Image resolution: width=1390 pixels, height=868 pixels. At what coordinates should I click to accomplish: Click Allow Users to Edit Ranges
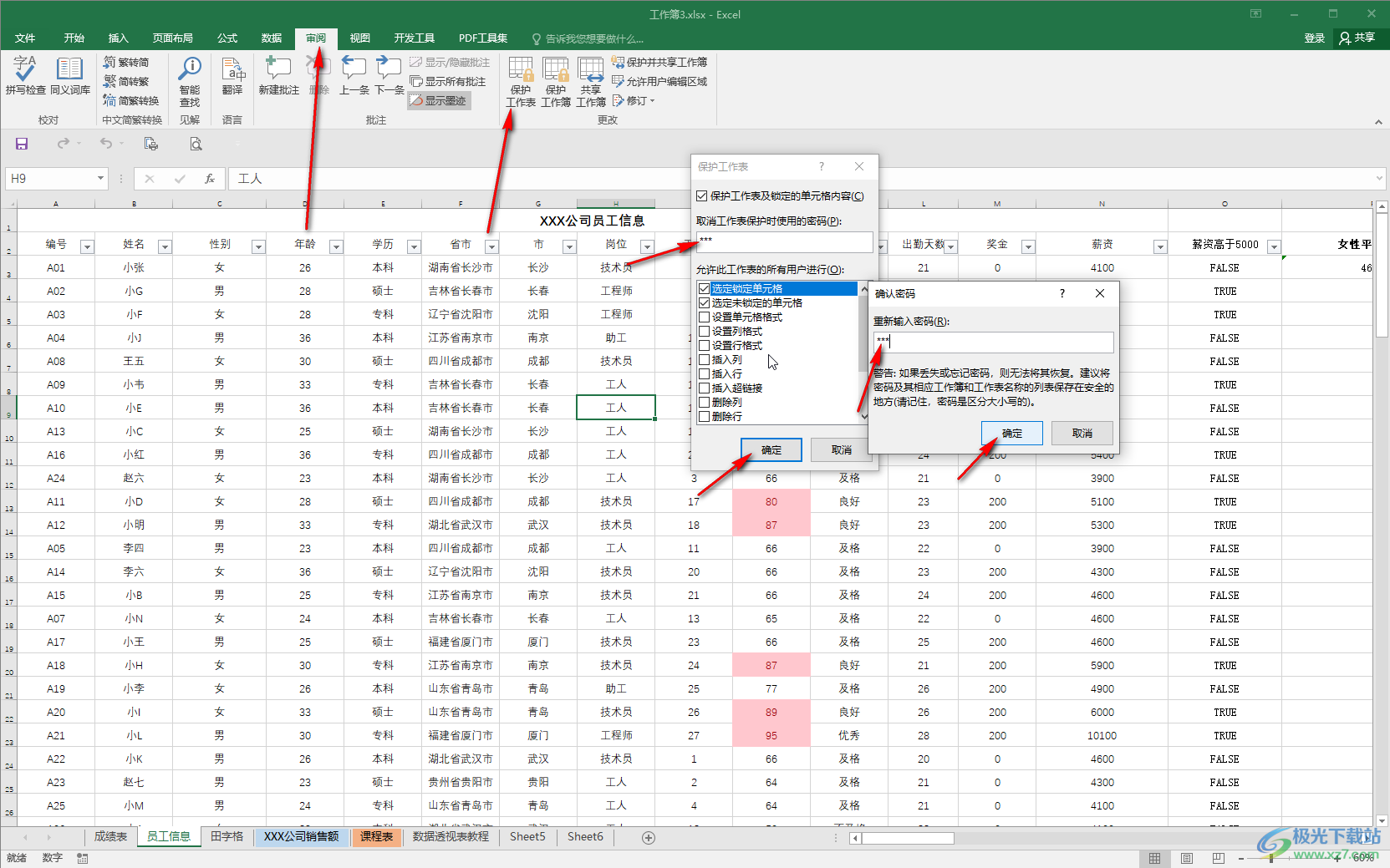pyautogui.click(x=659, y=82)
